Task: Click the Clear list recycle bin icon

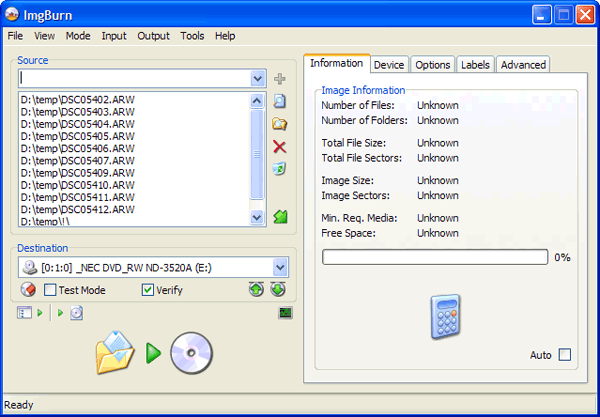Action: pos(280,169)
